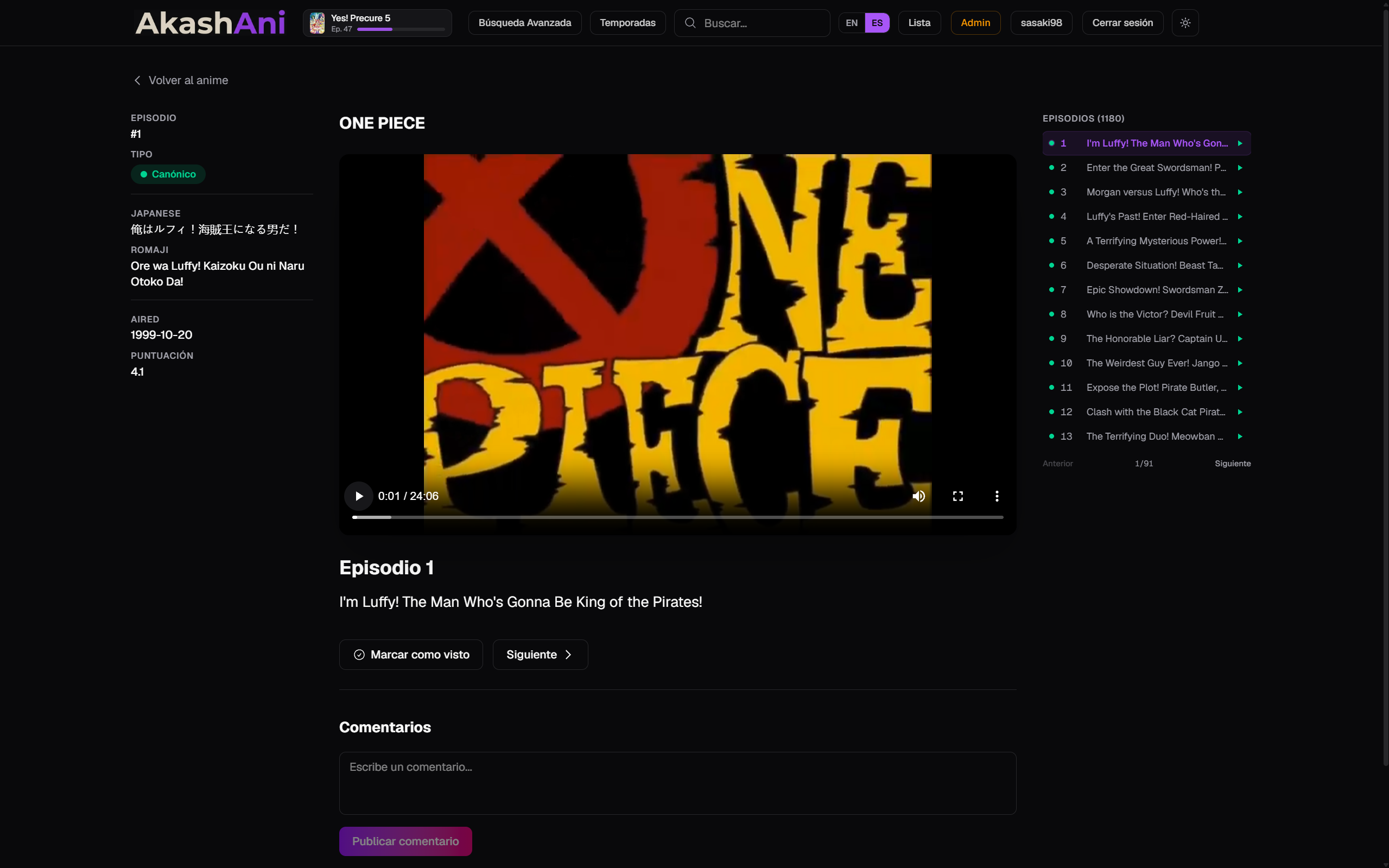1389x868 pixels.
Task: Go to next episode via Siguiente button
Action: click(540, 655)
